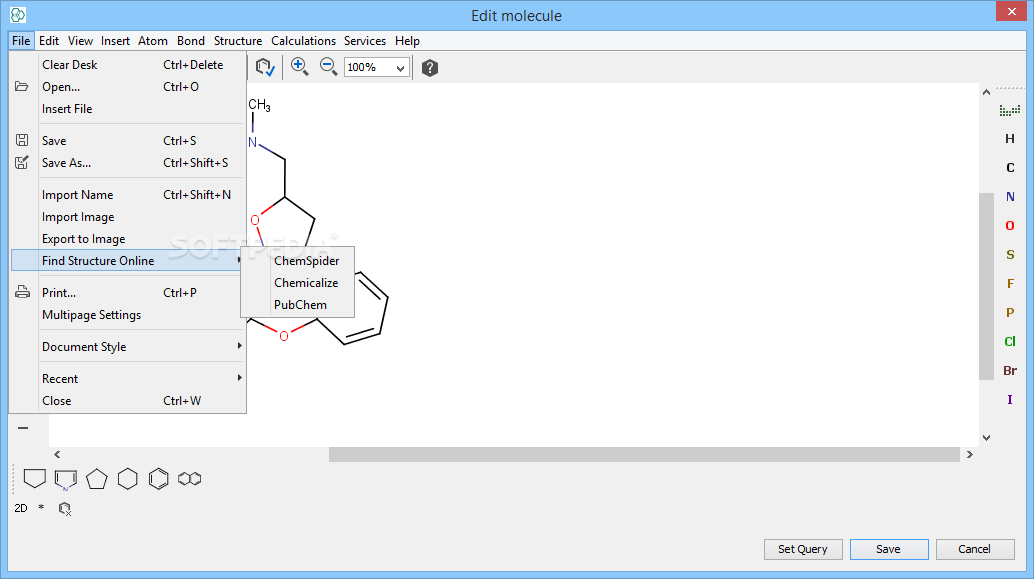
Task: Insert the cyclohexane ring template
Action: [x=127, y=479]
